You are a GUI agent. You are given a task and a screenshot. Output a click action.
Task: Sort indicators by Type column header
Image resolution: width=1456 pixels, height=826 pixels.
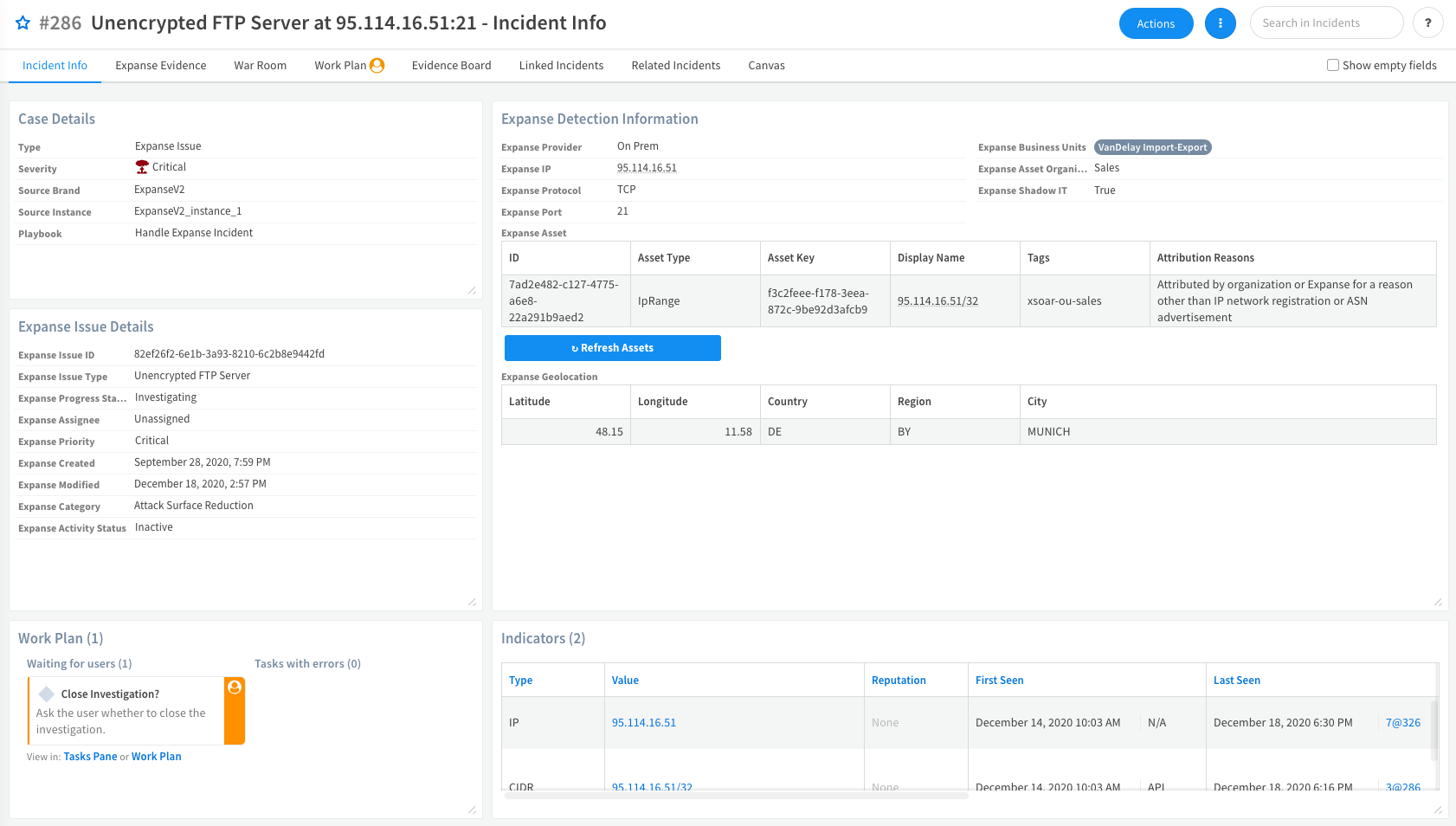[520, 681]
